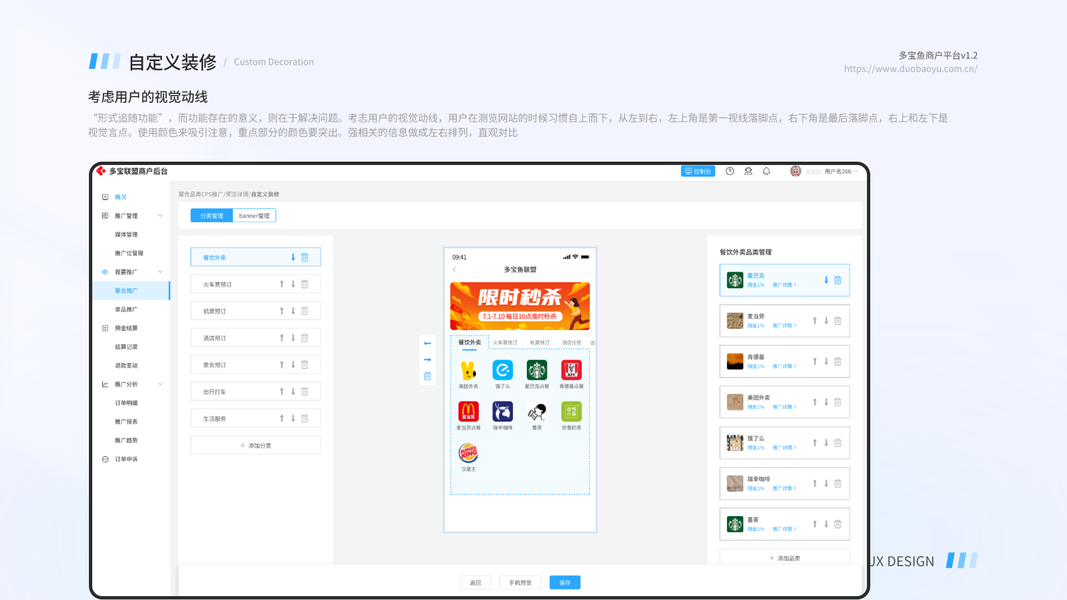1067x600 pixels.
Task: Open 结算记录 in the sidebar
Action: point(126,347)
